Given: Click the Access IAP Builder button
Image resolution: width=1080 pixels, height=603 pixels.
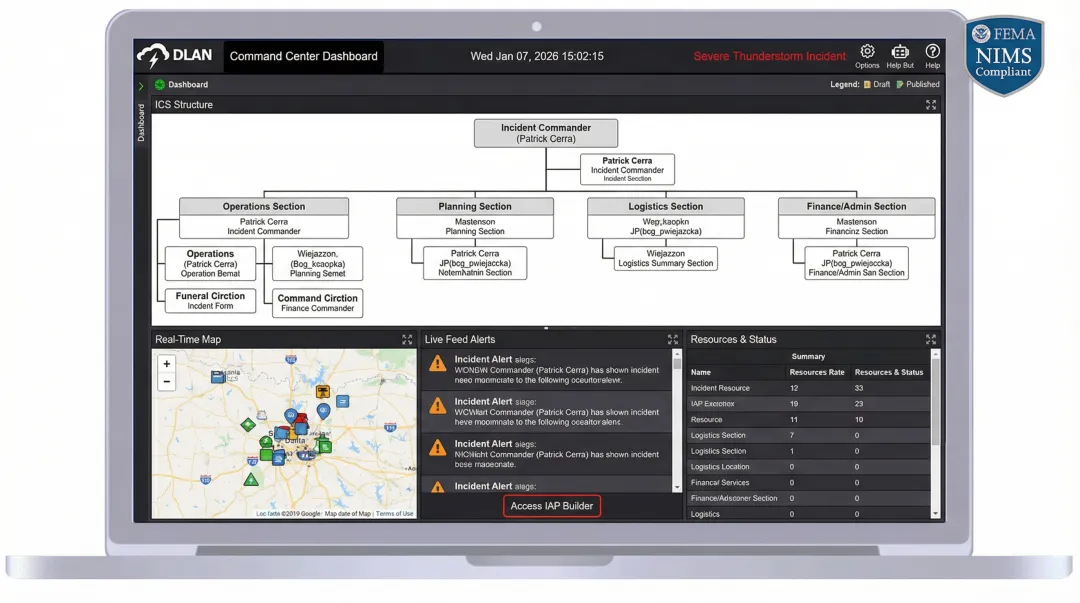Looking at the screenshot, I should point(552,506).
